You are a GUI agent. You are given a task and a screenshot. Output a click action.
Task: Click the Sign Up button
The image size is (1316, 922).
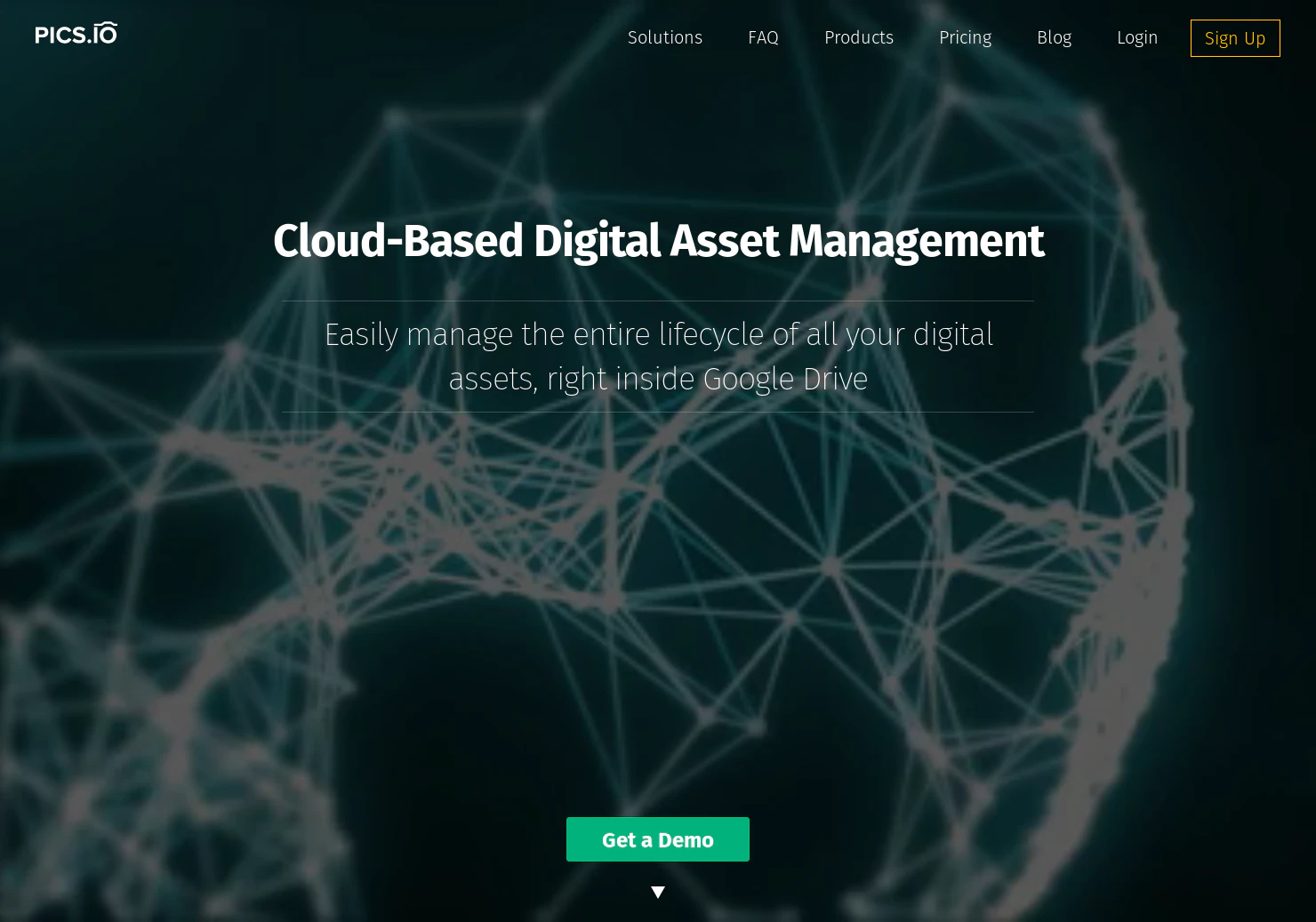pyautogui.click(x=1235, y=38)
